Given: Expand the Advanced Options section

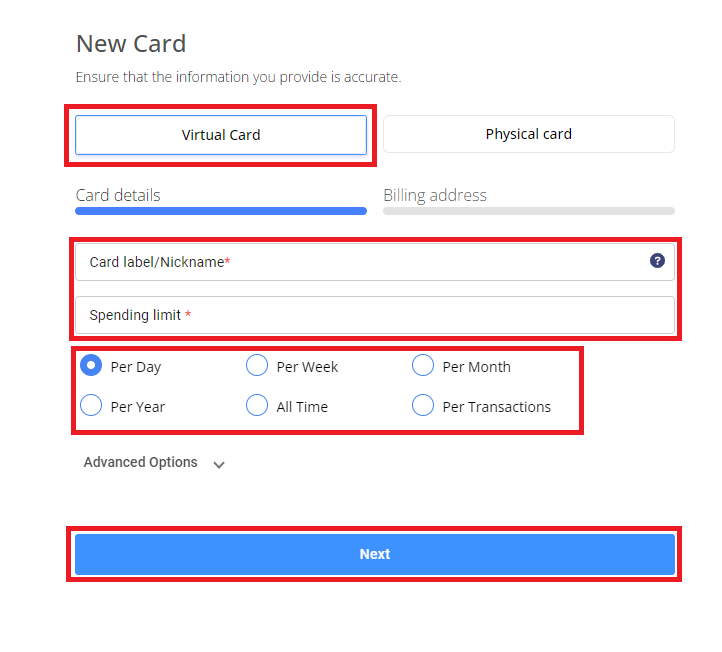Looking at the screenshot, I should click(x=140, y=462).
